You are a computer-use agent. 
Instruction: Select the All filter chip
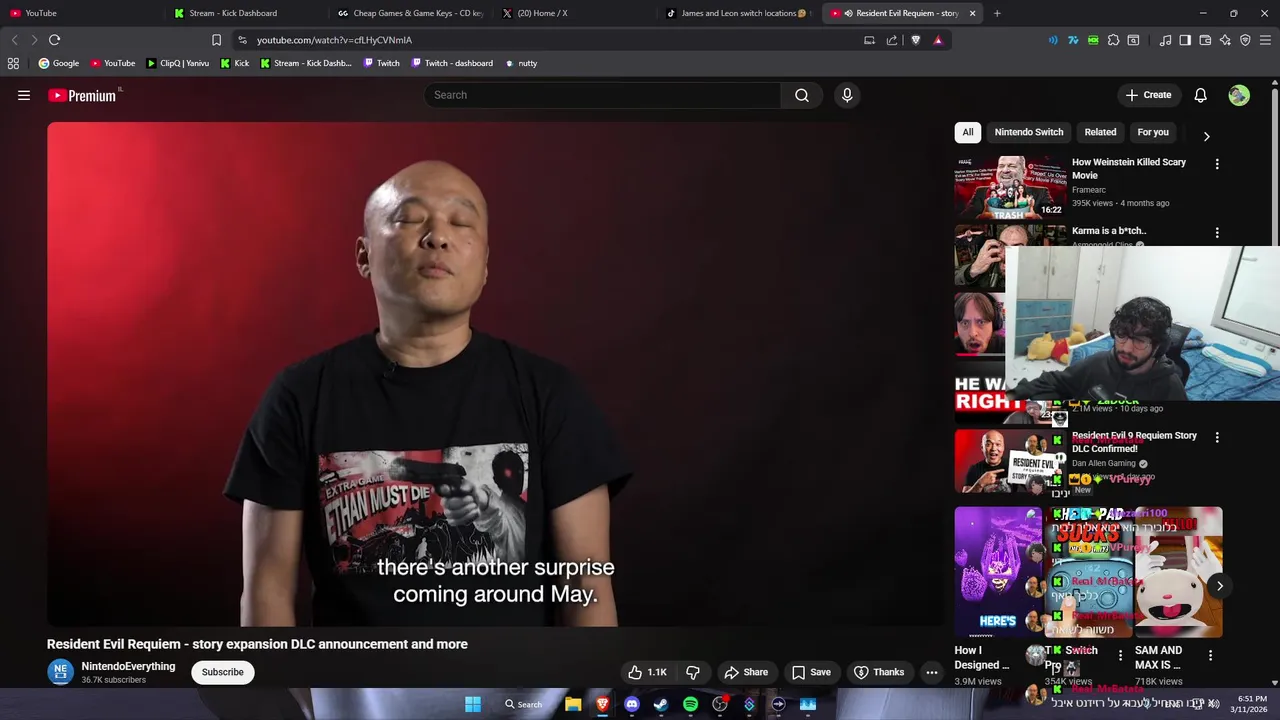click(968, 132)
